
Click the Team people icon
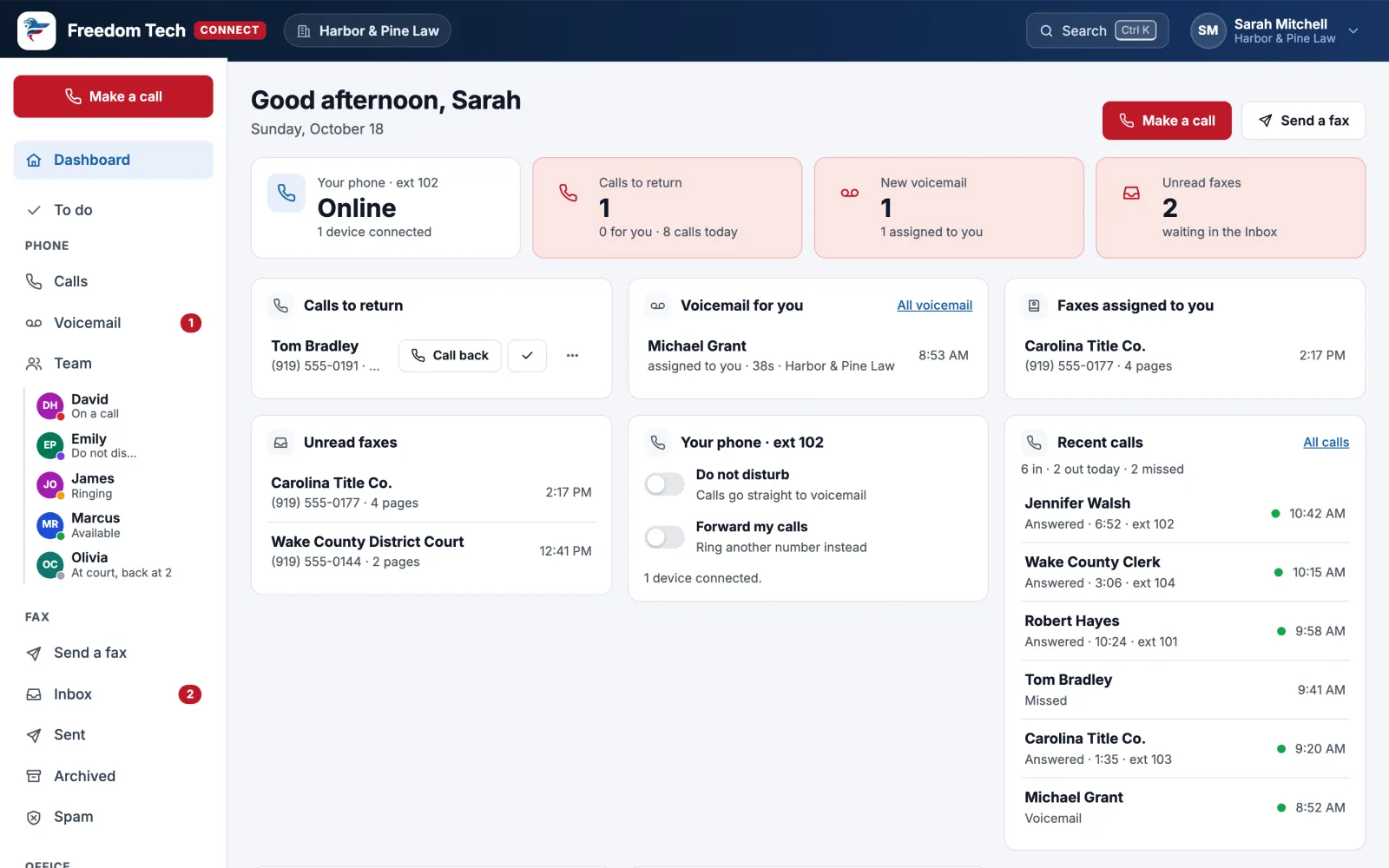coord(34,364)
